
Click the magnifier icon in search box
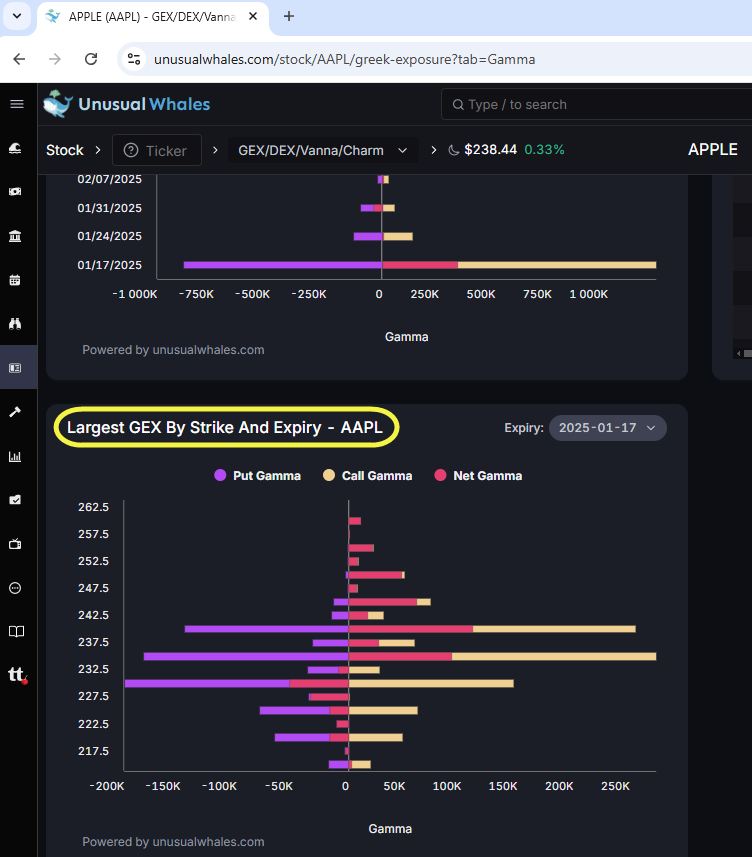(458, 104)
